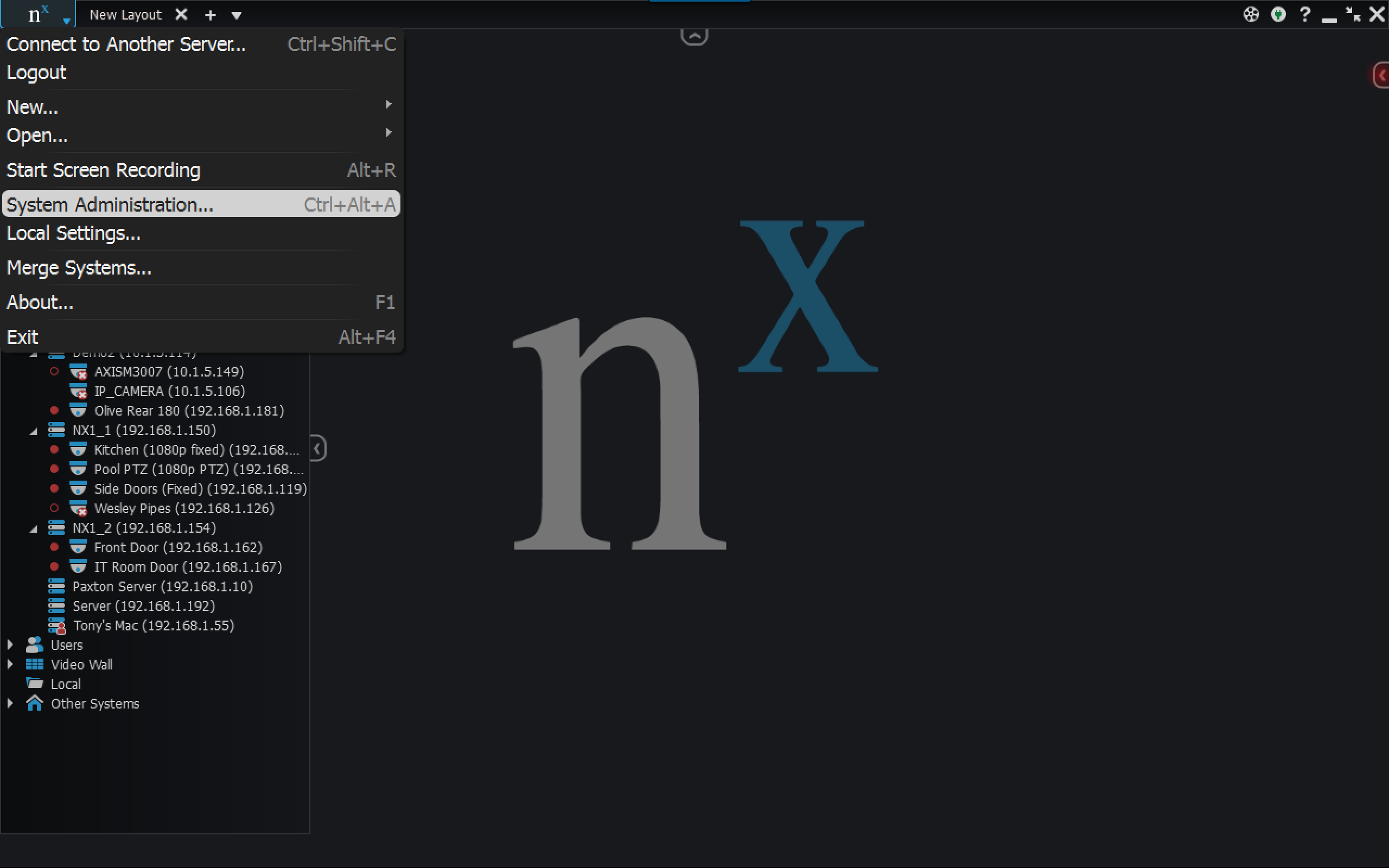Expand the Users tree node

(10, 644)
